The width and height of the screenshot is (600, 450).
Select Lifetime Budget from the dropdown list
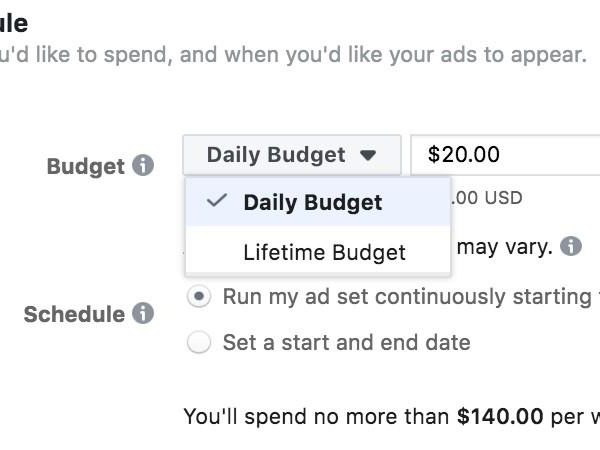point(324,252)
